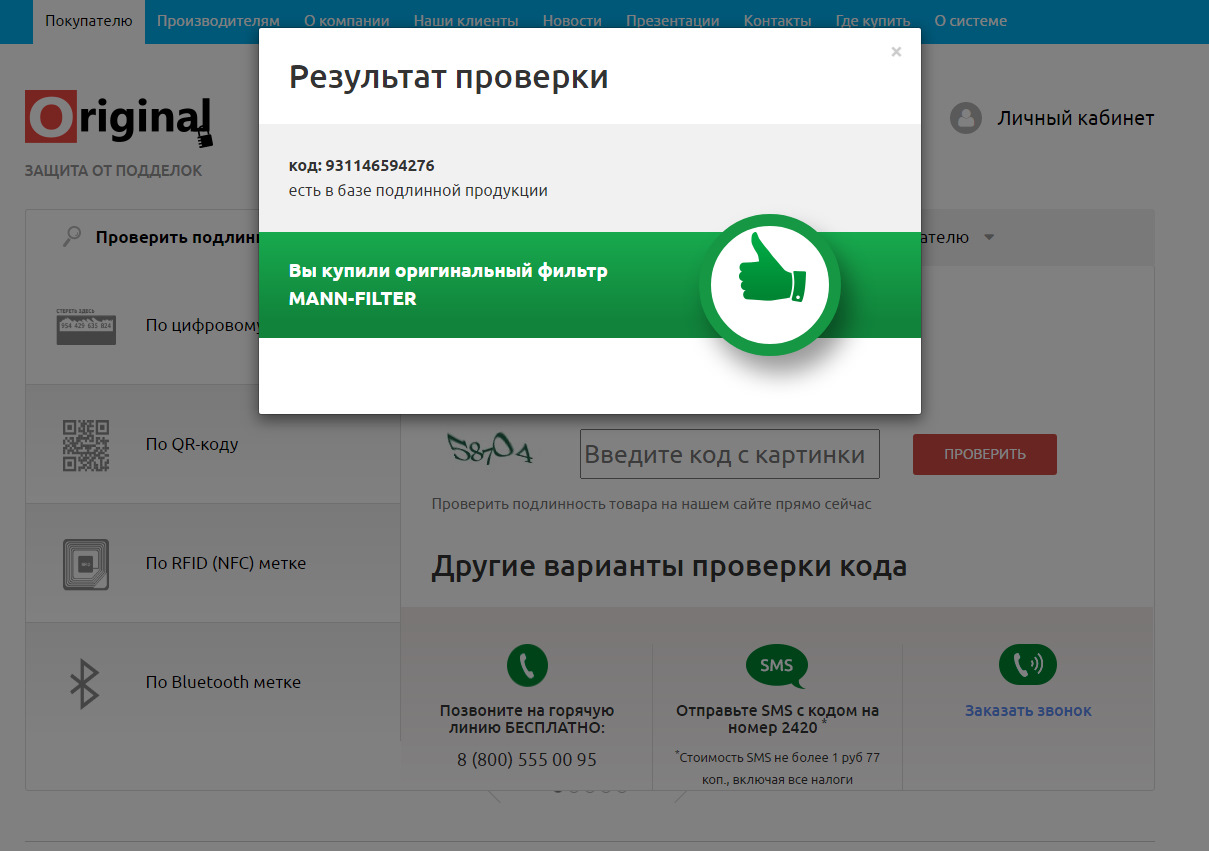Viewport: 1209px width, 851px height.
Task: Click Проверить подлинность heading tab
Action: click(x=177, y=237)
